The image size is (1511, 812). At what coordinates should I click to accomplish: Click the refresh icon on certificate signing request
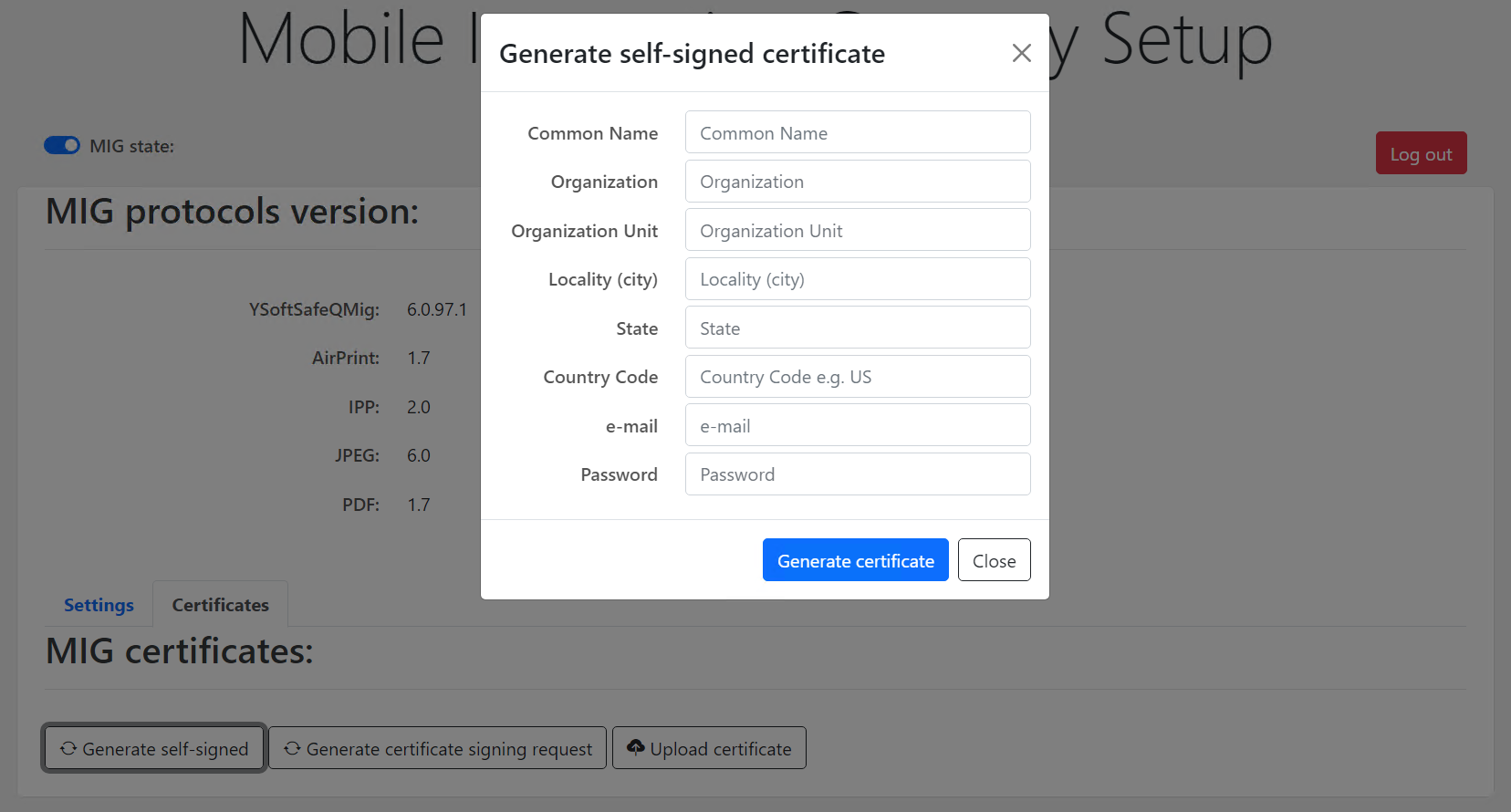[292, 748]
